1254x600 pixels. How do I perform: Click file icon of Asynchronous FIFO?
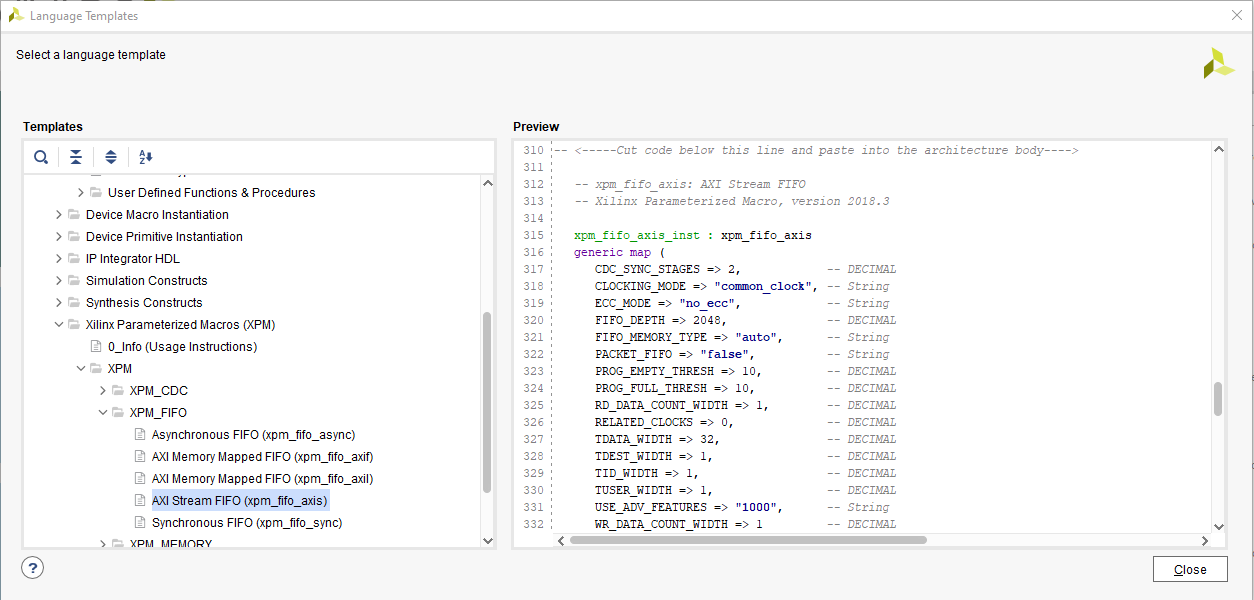(140, 435)
